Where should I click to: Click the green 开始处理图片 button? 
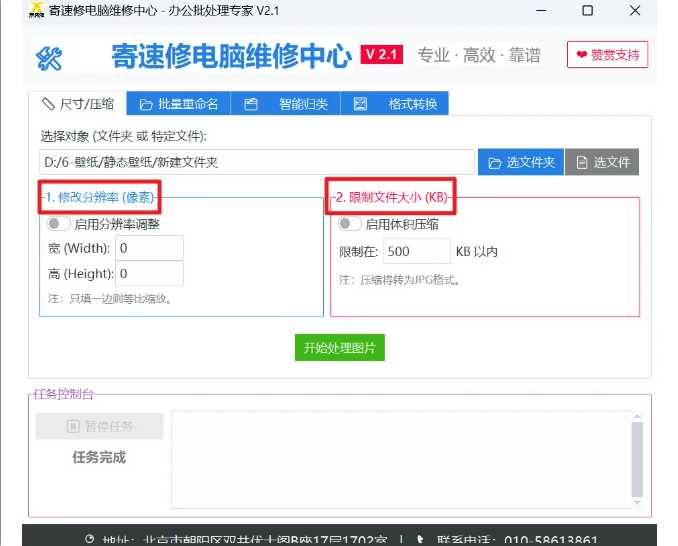click(x=339, y=348)
